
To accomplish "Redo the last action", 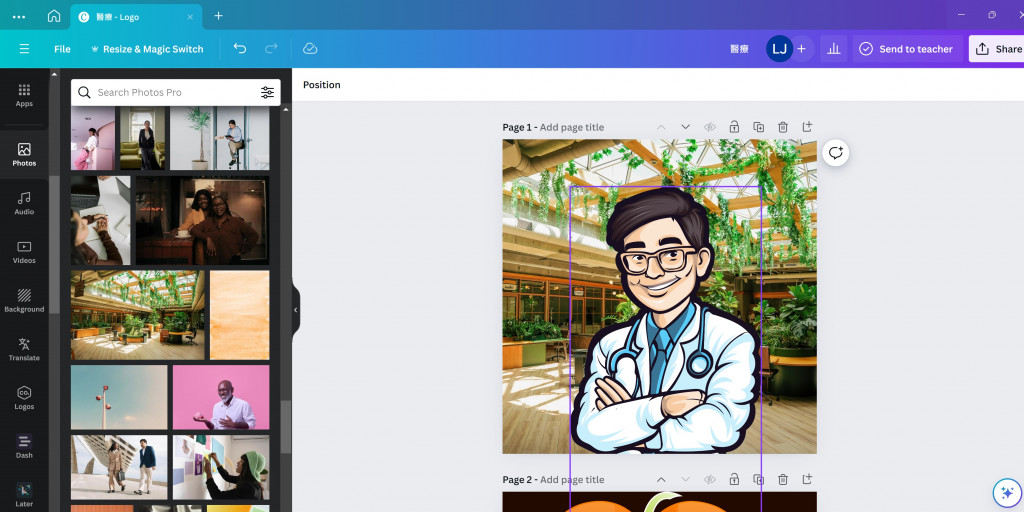I will click(x=271, y=49).
